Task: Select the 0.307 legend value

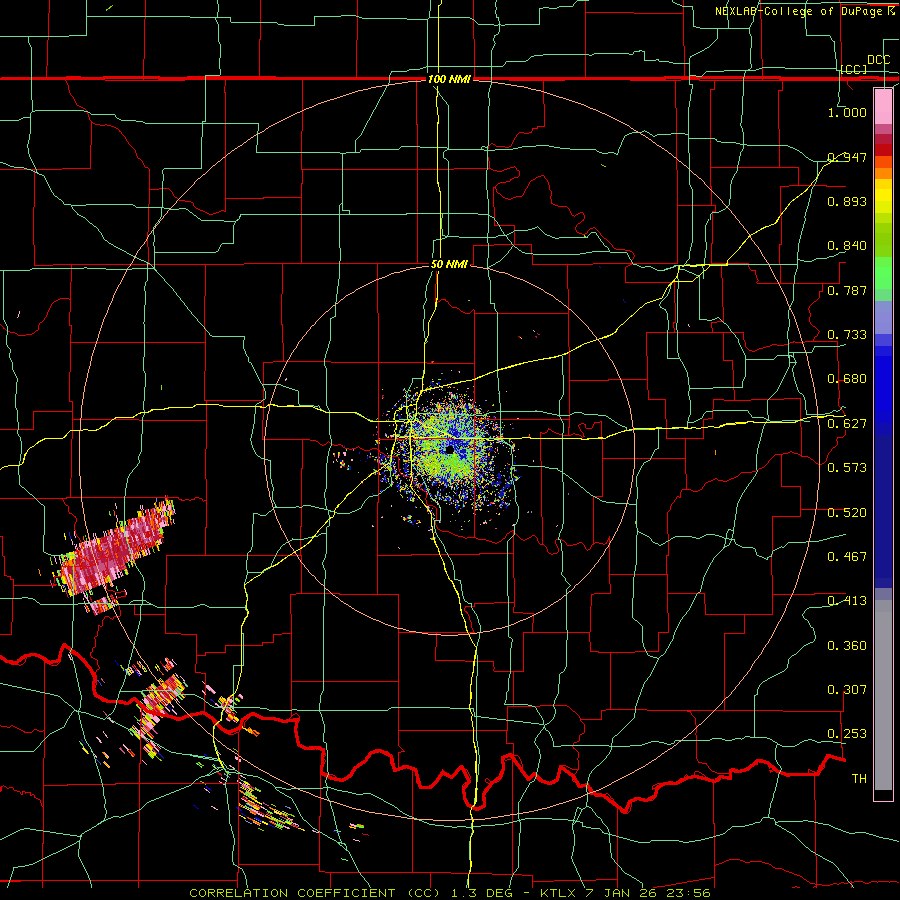Action: coord(847,690)
